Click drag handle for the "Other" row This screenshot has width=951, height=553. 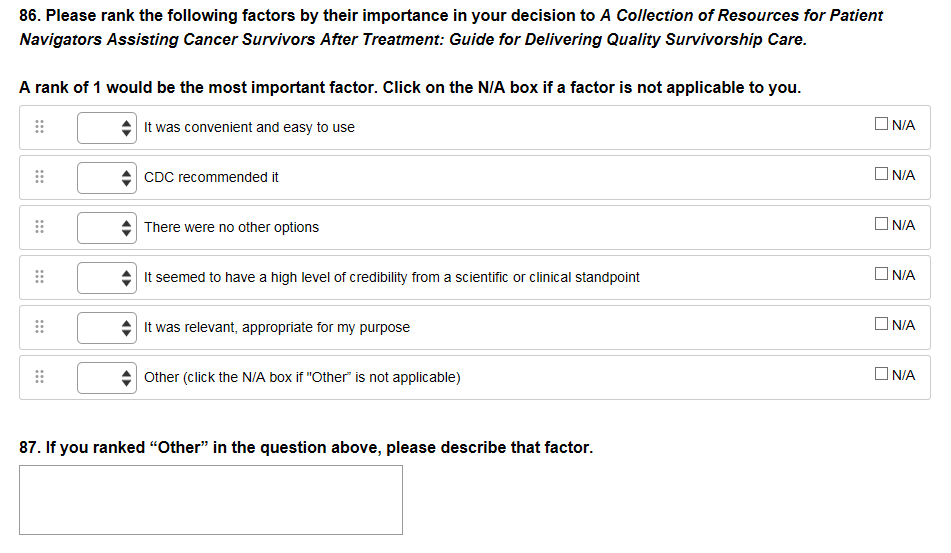[39, 377]
